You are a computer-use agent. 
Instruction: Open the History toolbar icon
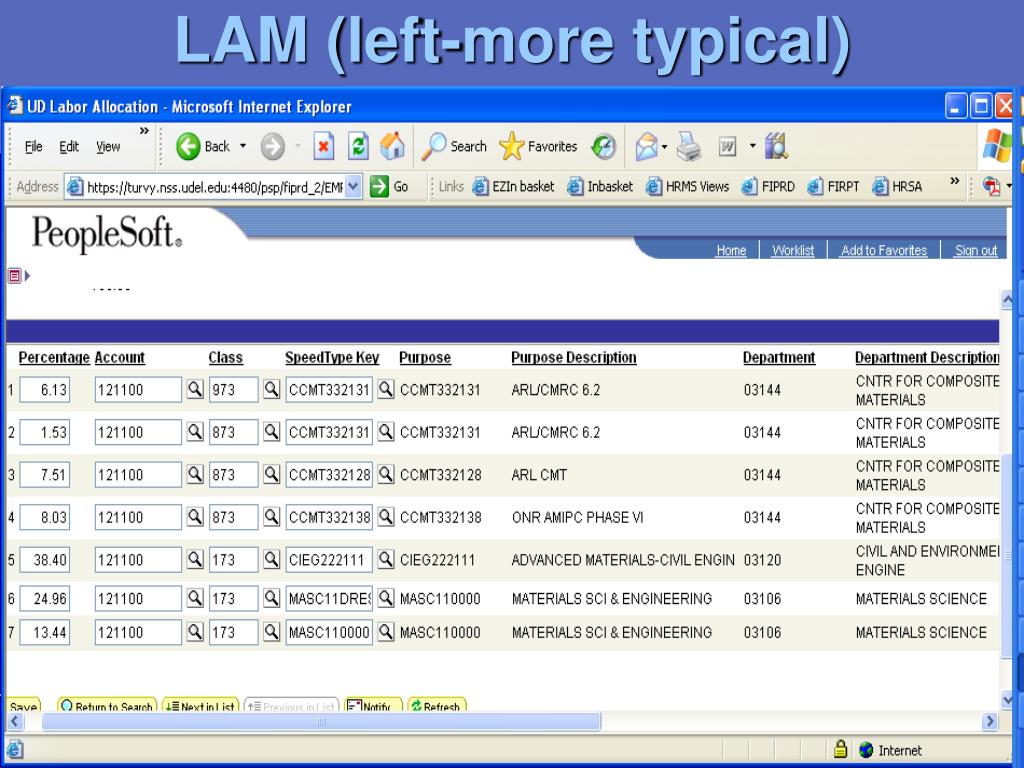tap(603, 147)
